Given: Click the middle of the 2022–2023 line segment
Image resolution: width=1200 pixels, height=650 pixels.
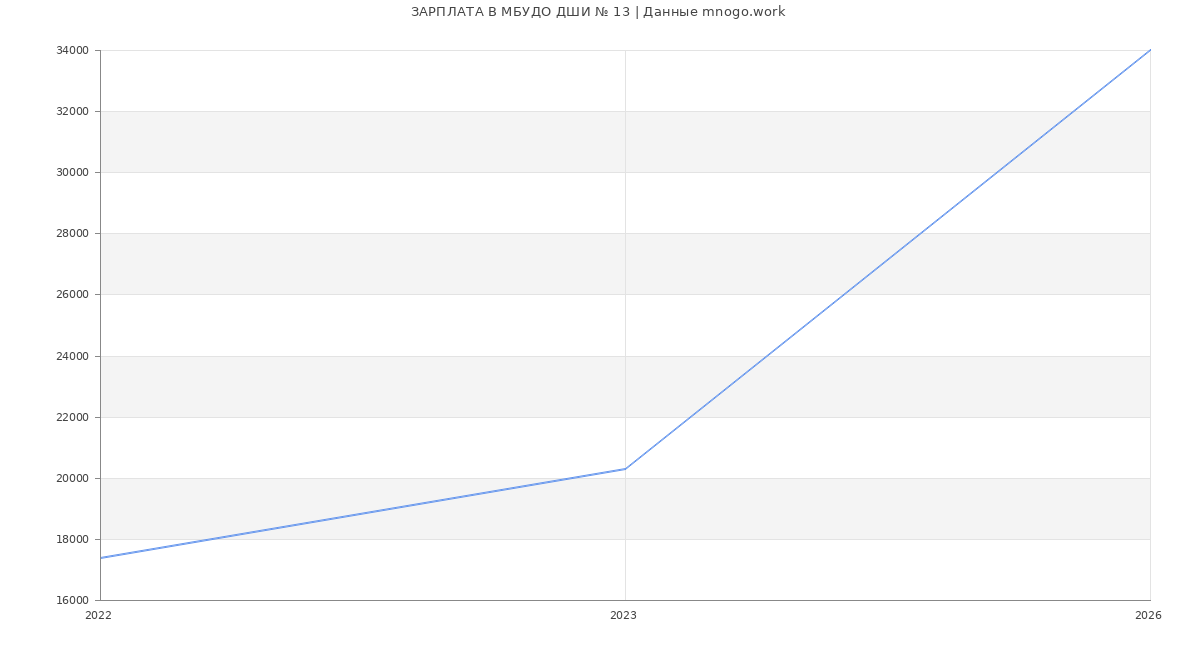Looking at the screenshot, I should coord(363,513).
